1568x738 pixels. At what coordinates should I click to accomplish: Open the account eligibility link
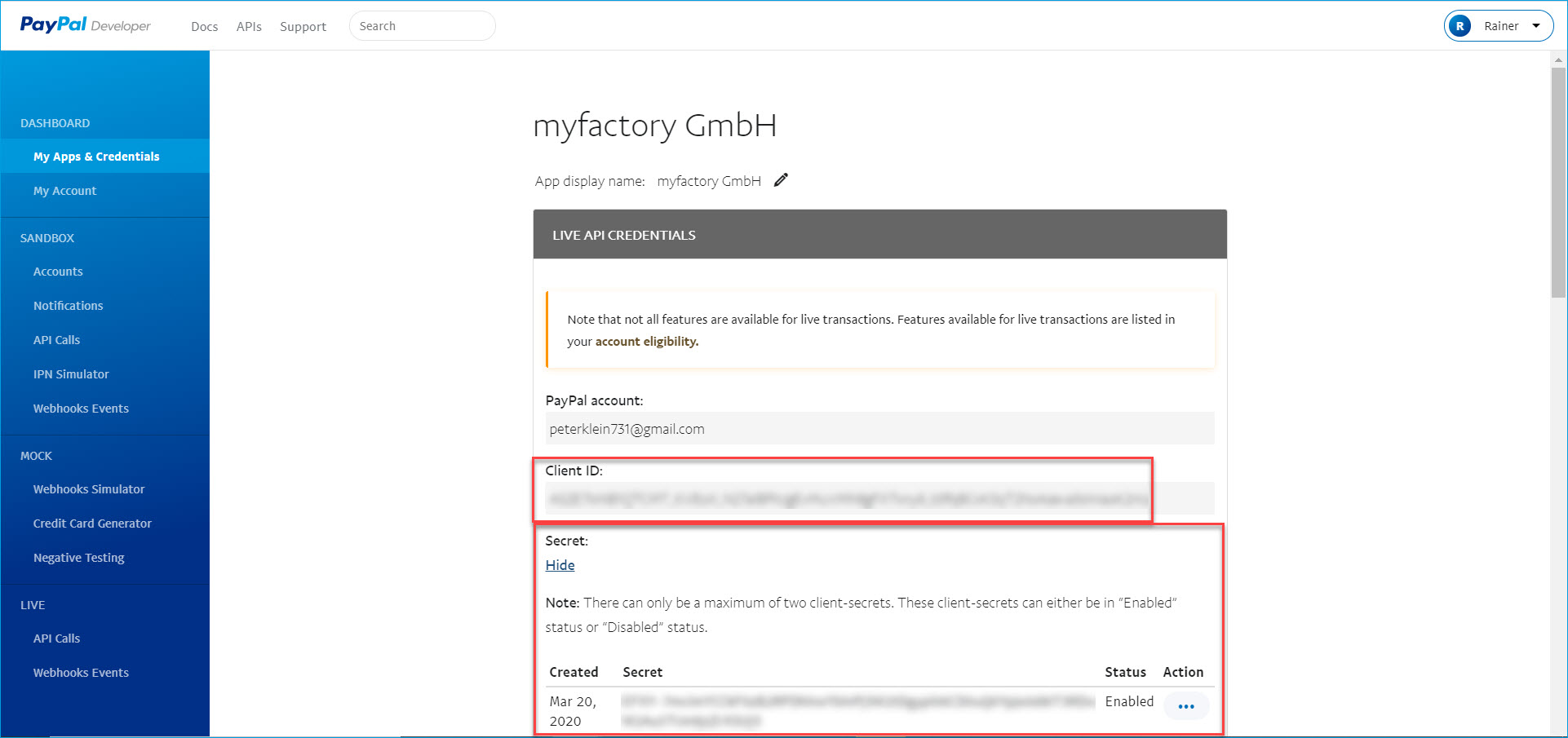(646, 342)
